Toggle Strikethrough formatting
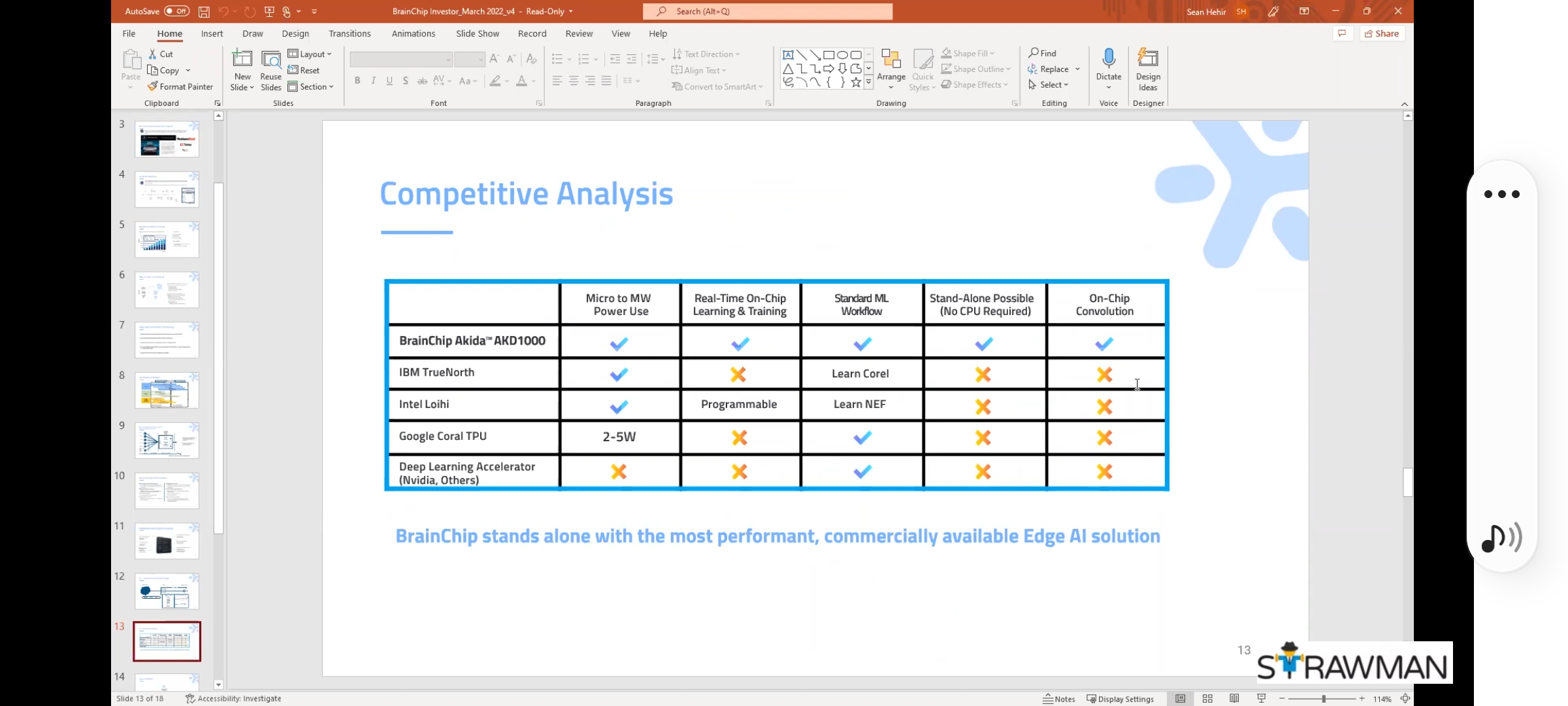The width and height of the screenshot is (1568, 706). pos(422,80)
